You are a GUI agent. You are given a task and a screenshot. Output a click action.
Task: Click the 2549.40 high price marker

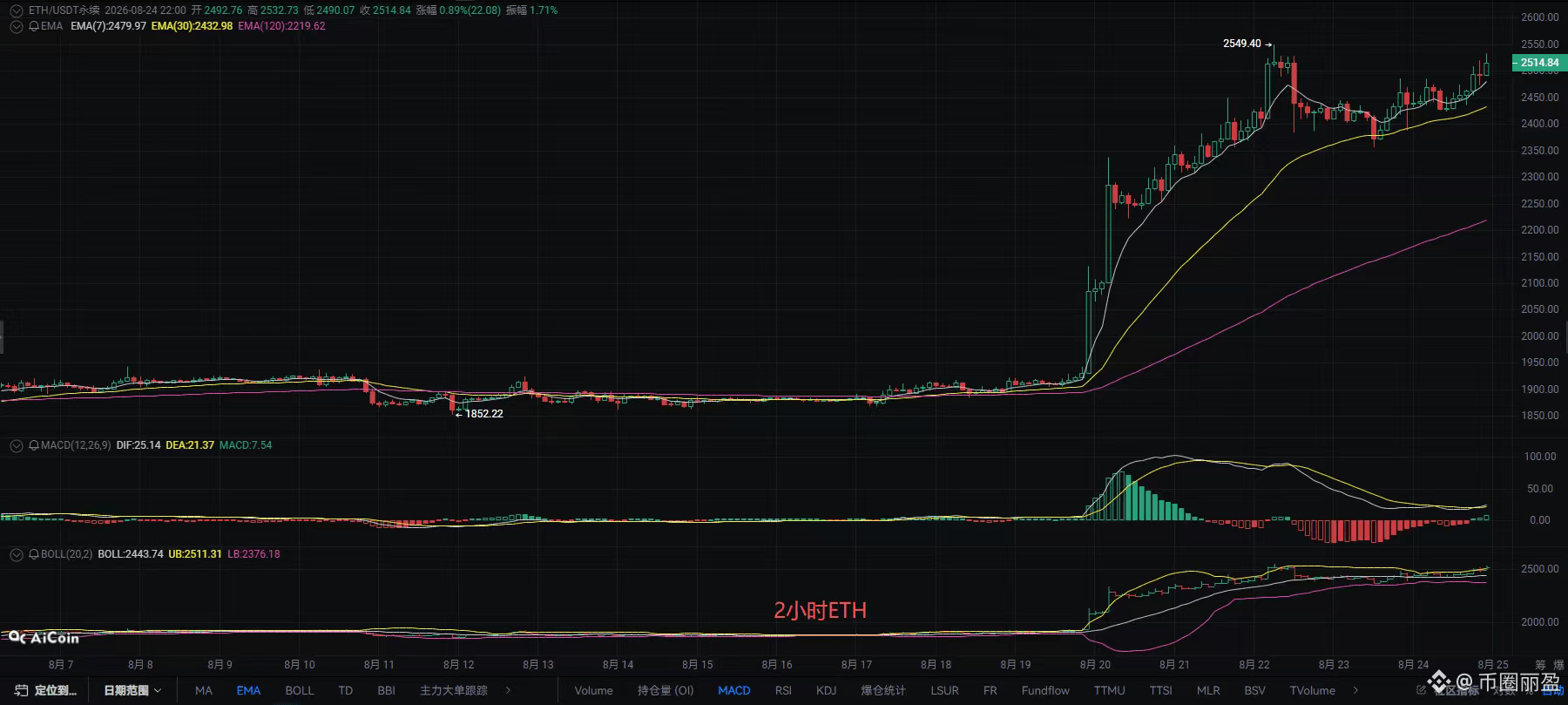click(x=1242, y=44)
